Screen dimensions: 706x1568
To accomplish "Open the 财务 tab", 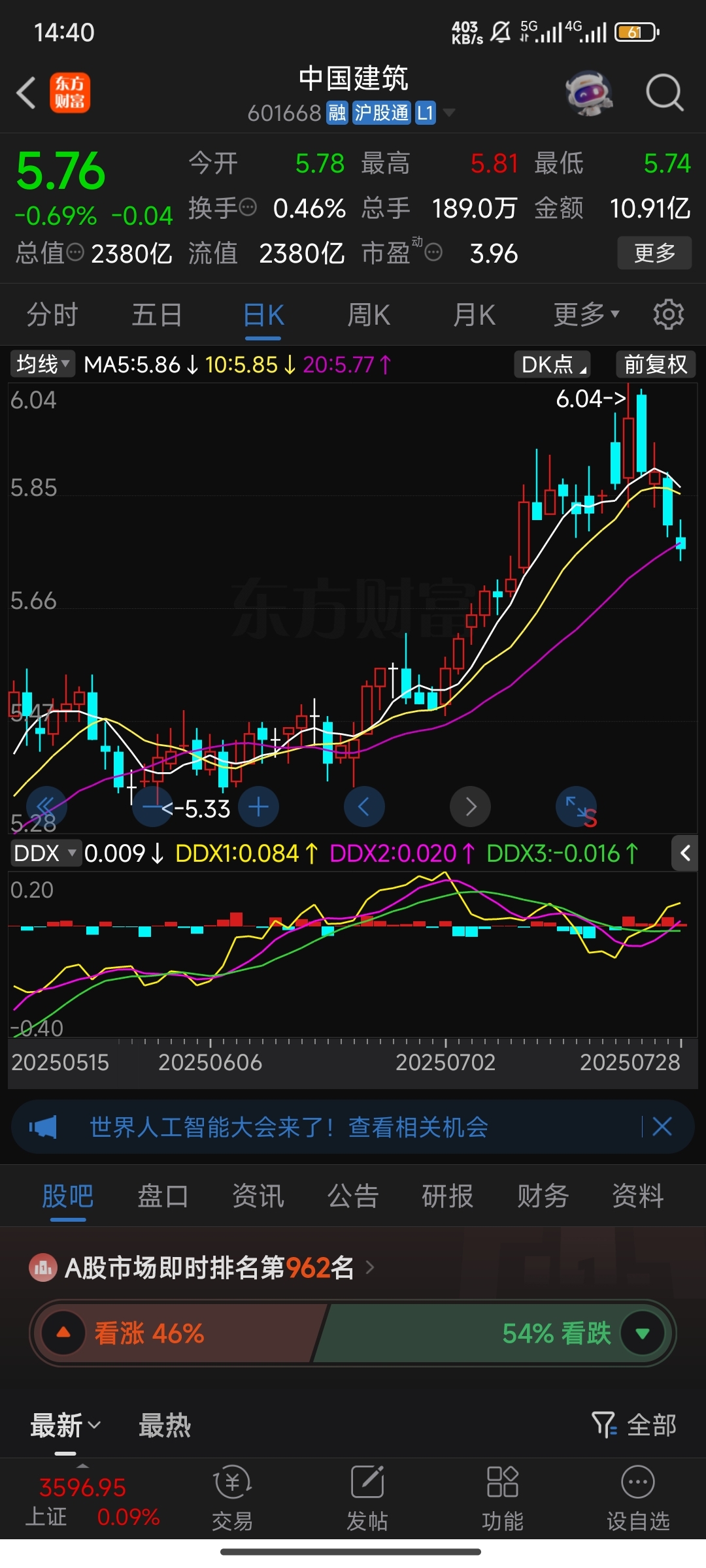I will [x=543, y=1196].
